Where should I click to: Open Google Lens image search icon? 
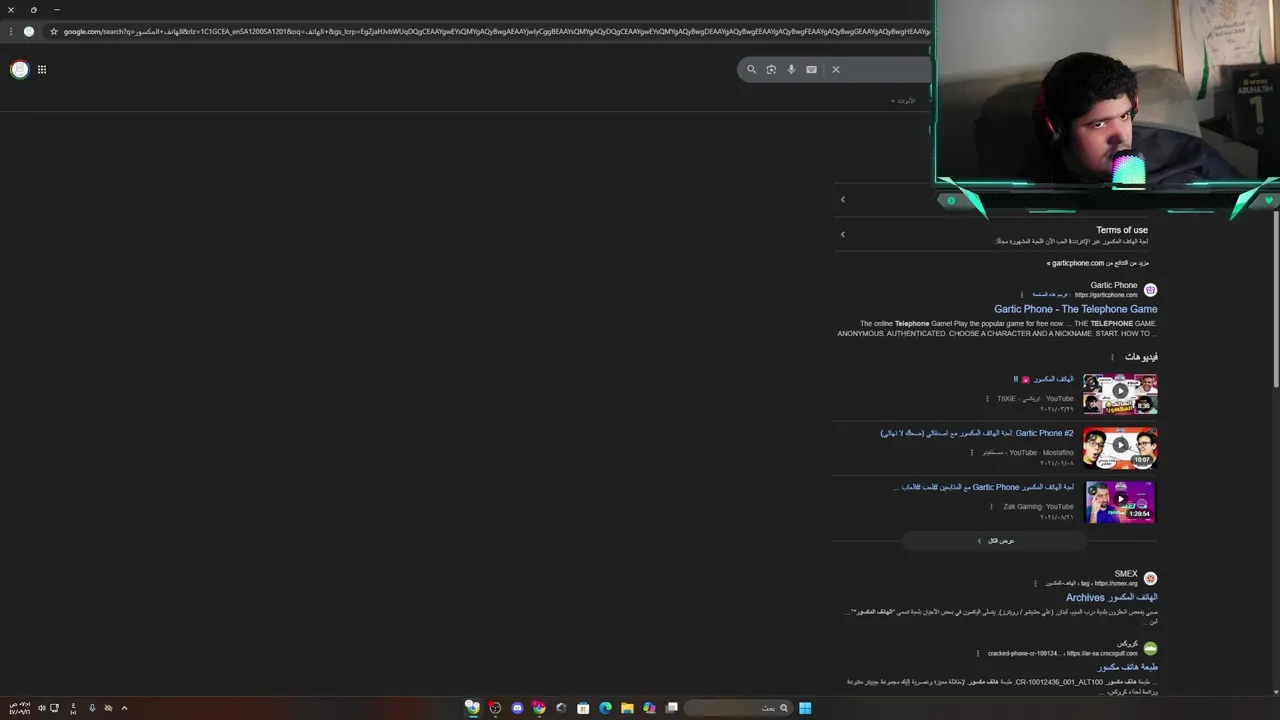(x=771, y=69)
